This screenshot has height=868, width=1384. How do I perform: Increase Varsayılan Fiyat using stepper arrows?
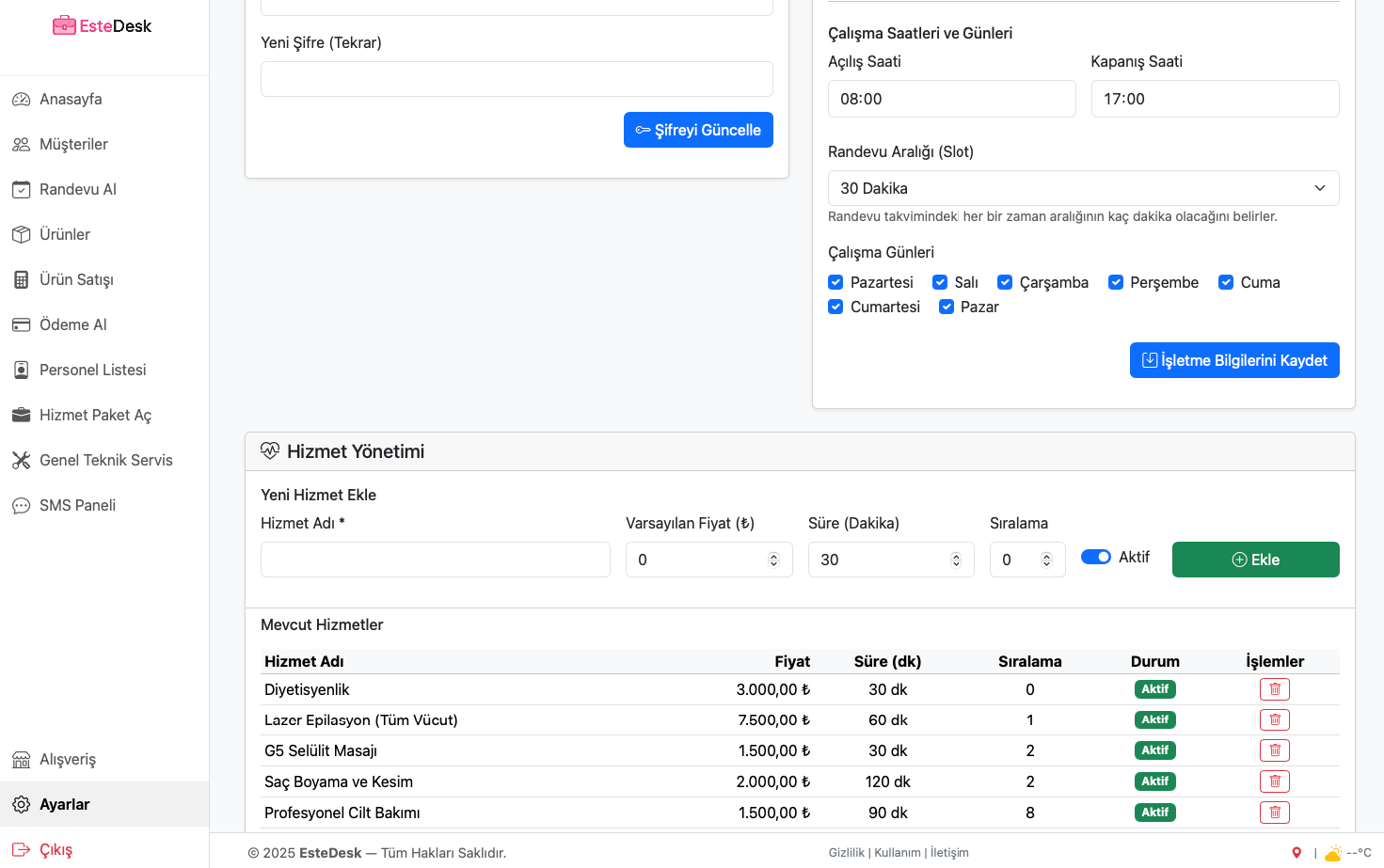click(773, 556)
